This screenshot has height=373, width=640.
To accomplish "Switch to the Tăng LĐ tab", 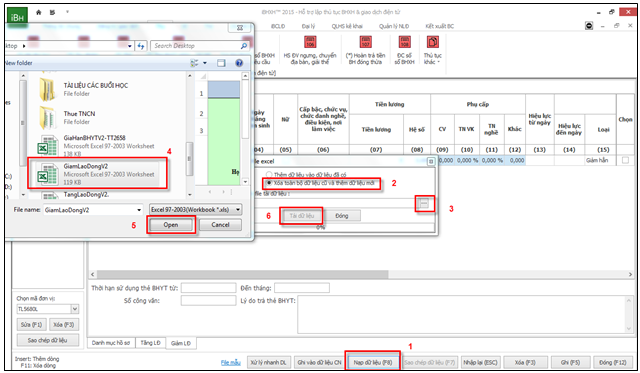I will pyautogui.click(x=150, y=343).
